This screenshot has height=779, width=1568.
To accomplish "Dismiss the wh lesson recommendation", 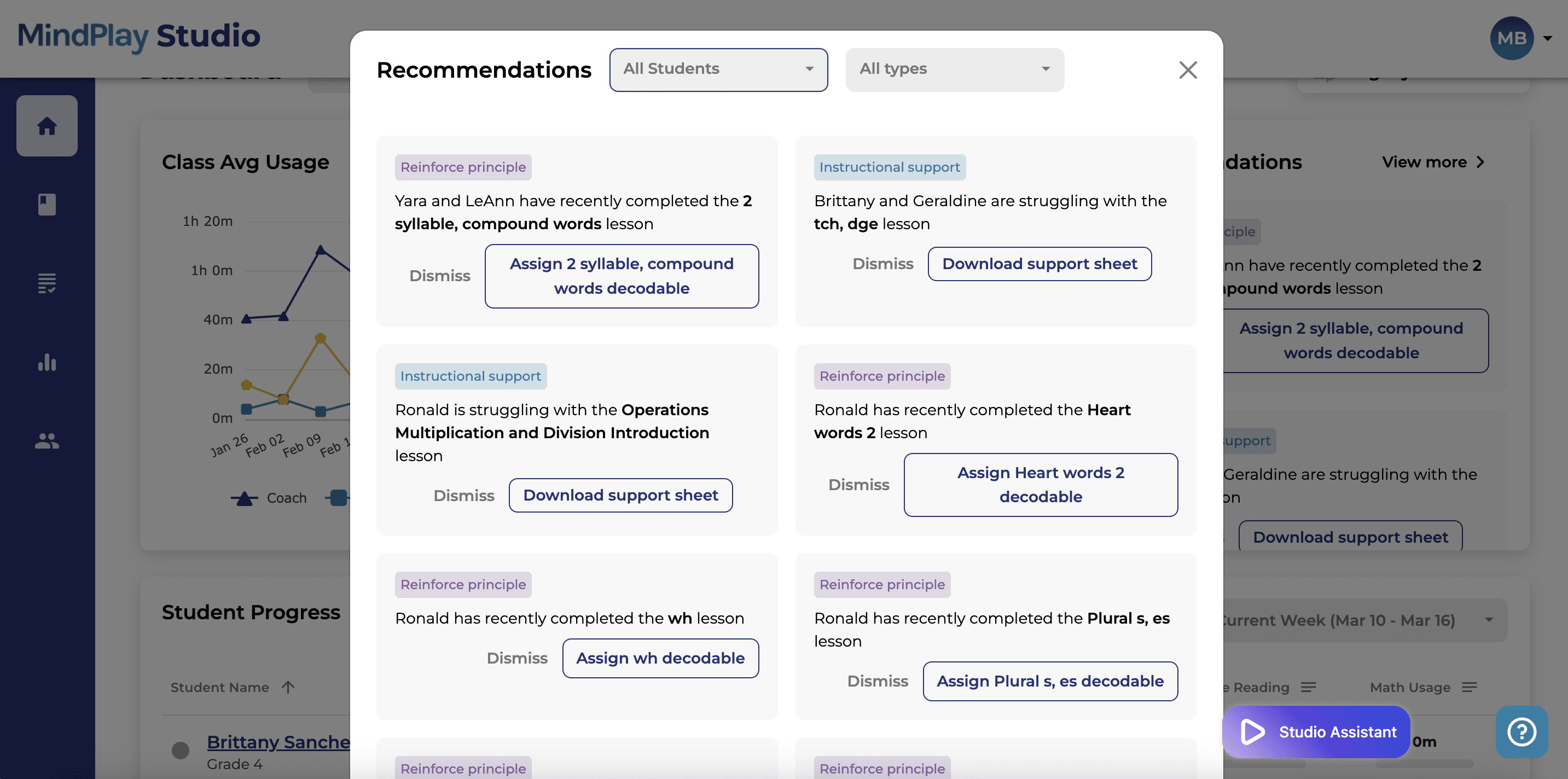I will (x=517, y=658).
